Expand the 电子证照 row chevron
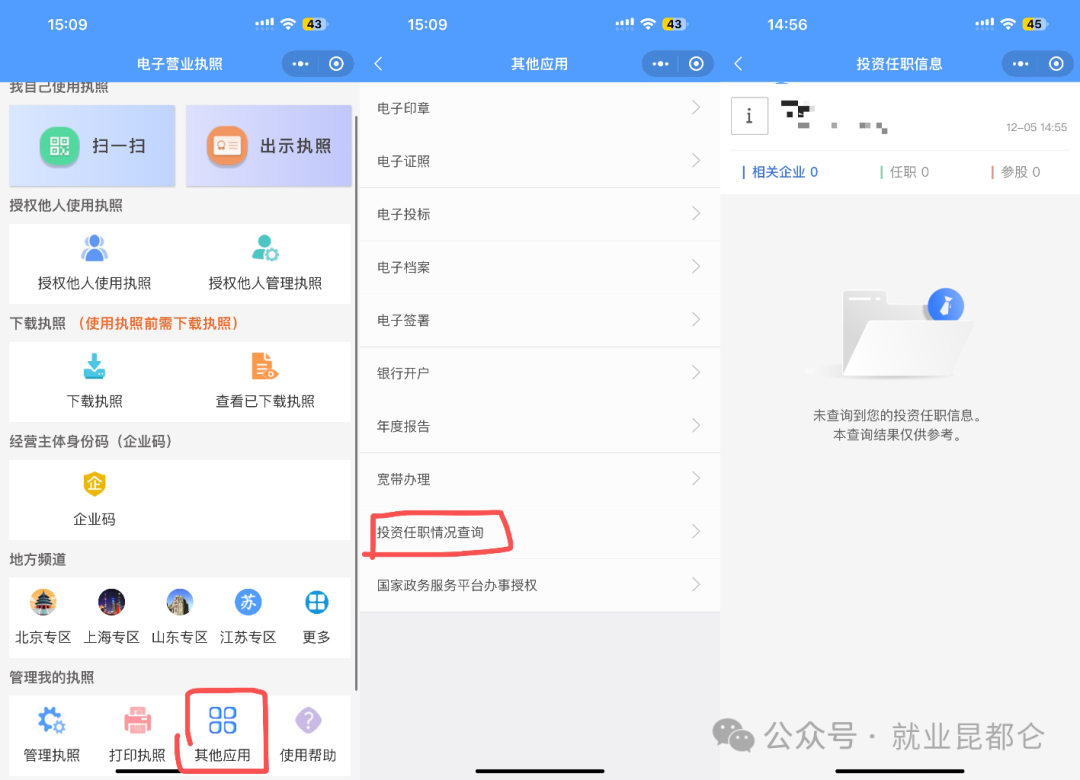Image resolution: width=1080 pixels, height=780 pixels. 696,161
